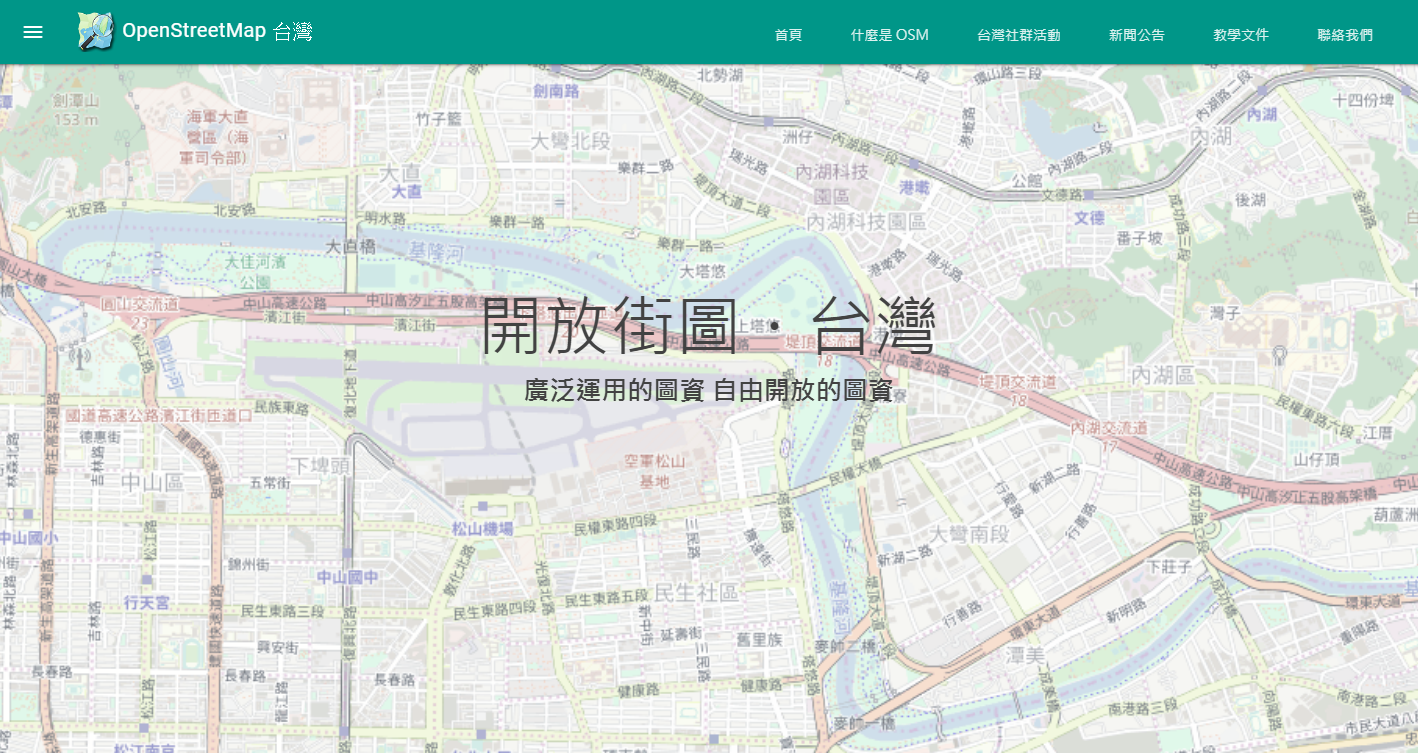Click the 中山國中 station label
Screen dimensions: 1418x753
click(348, 577)
